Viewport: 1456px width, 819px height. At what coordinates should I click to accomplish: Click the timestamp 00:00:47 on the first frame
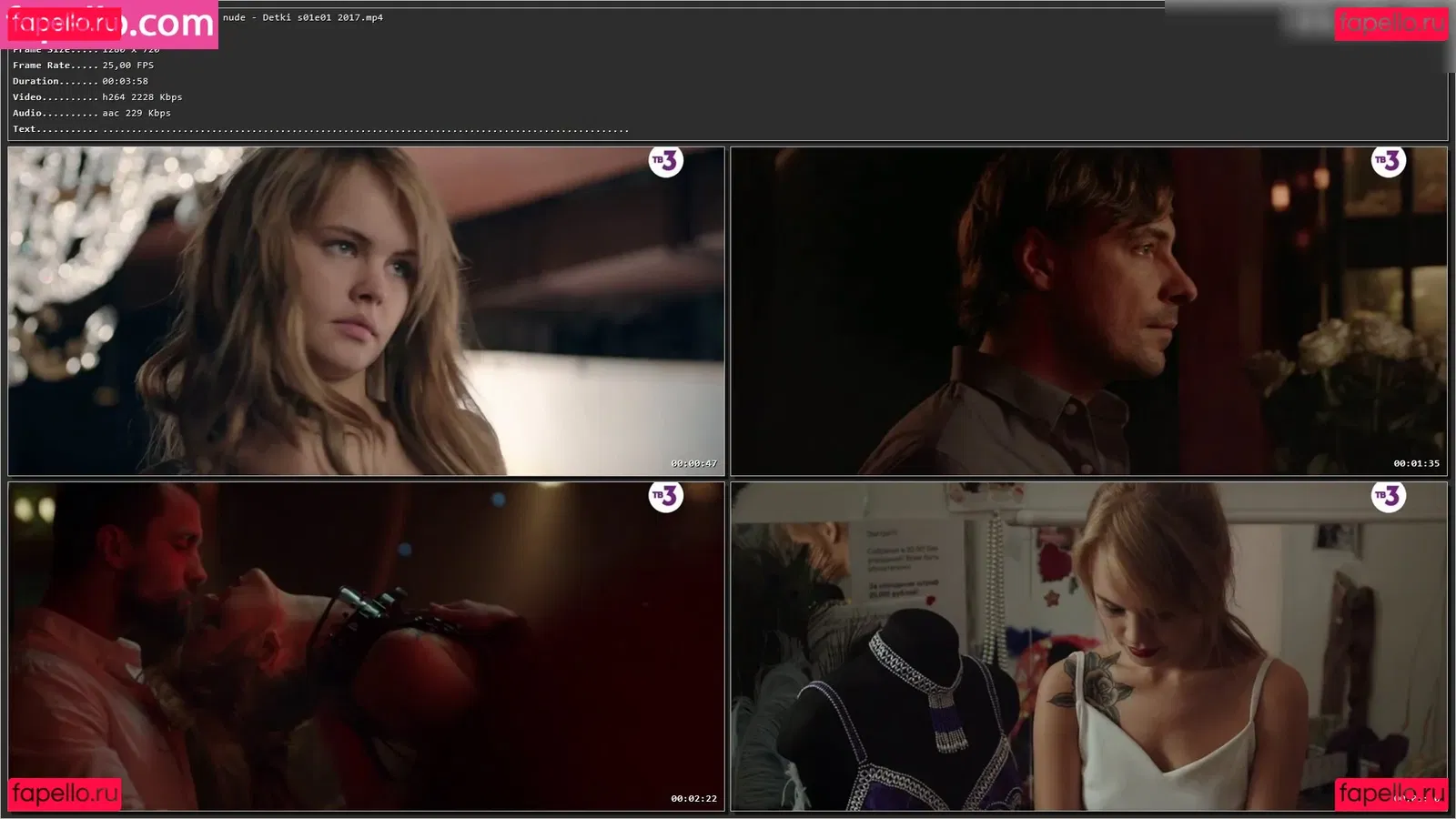pos(695,462)
